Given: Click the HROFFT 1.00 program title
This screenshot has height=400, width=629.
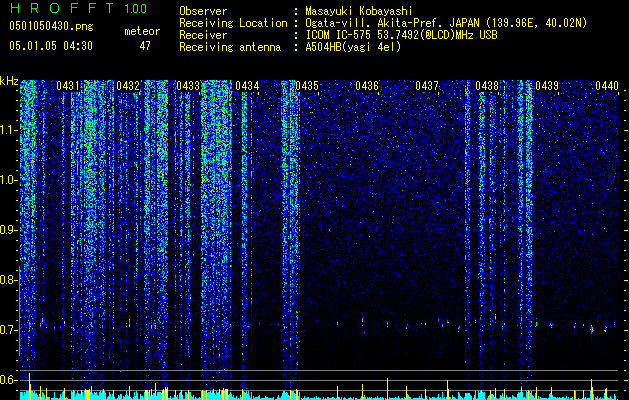Looking at the screenshot, I should 79,8.
